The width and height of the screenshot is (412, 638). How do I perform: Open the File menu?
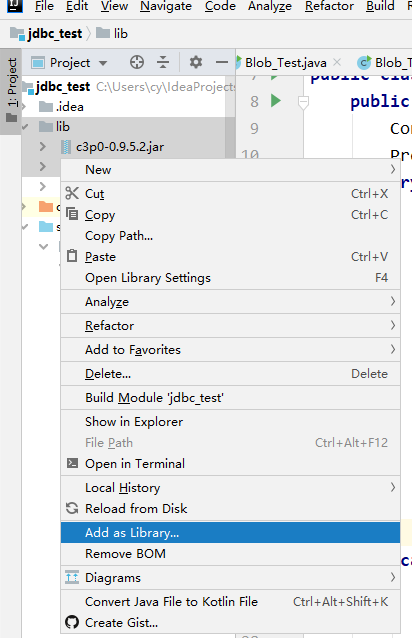coord(44,6)
